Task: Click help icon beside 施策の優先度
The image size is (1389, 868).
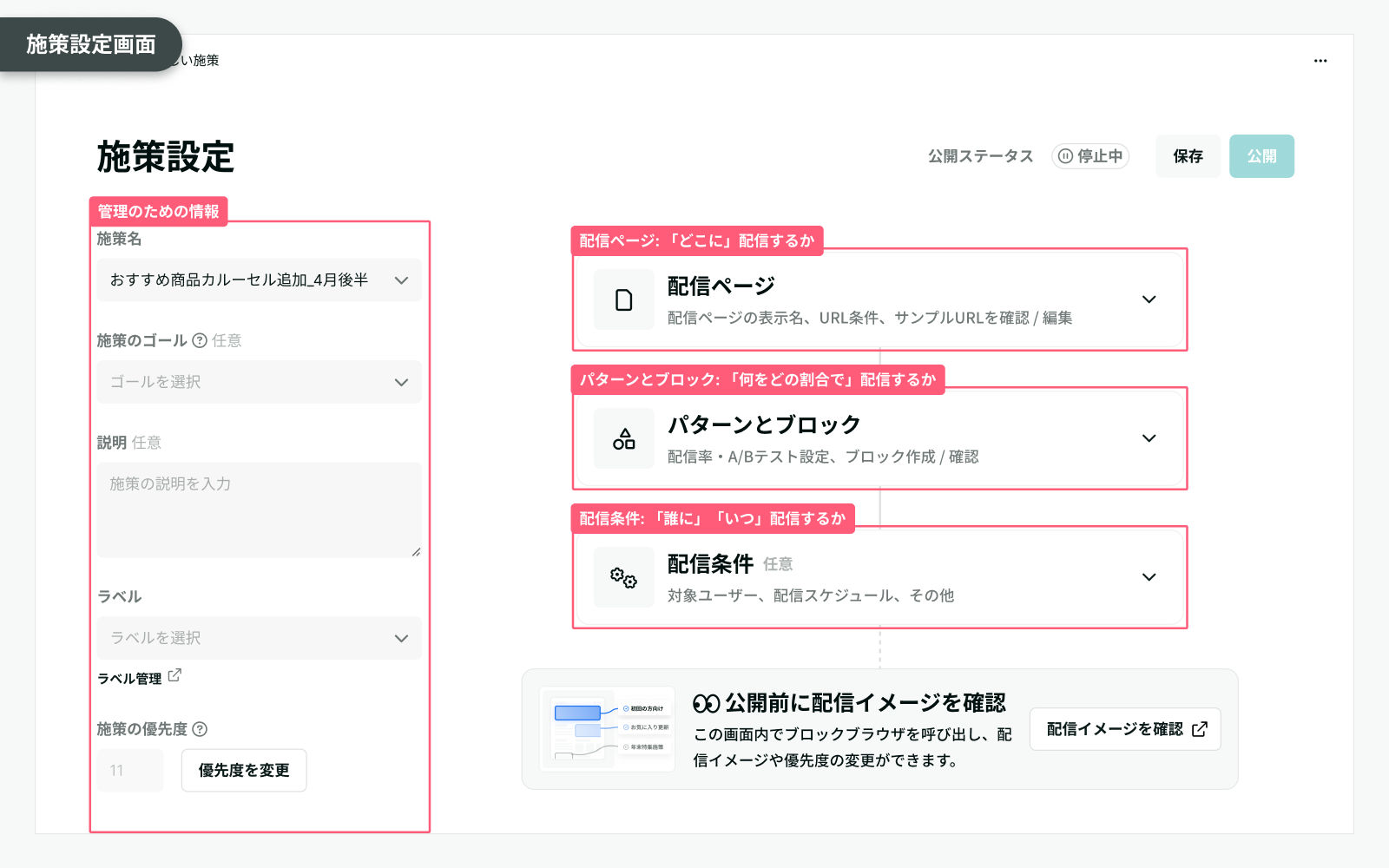Action: (x=200, y=729)
